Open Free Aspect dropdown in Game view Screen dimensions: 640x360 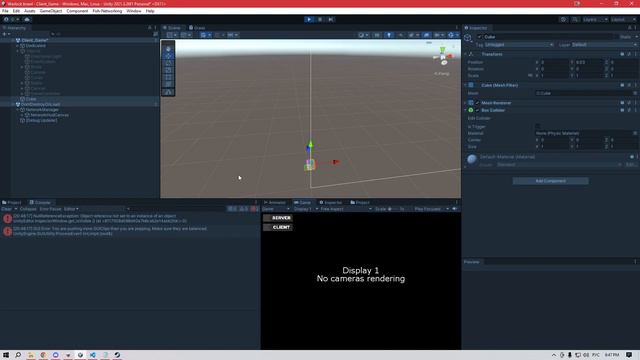[346, 209]
